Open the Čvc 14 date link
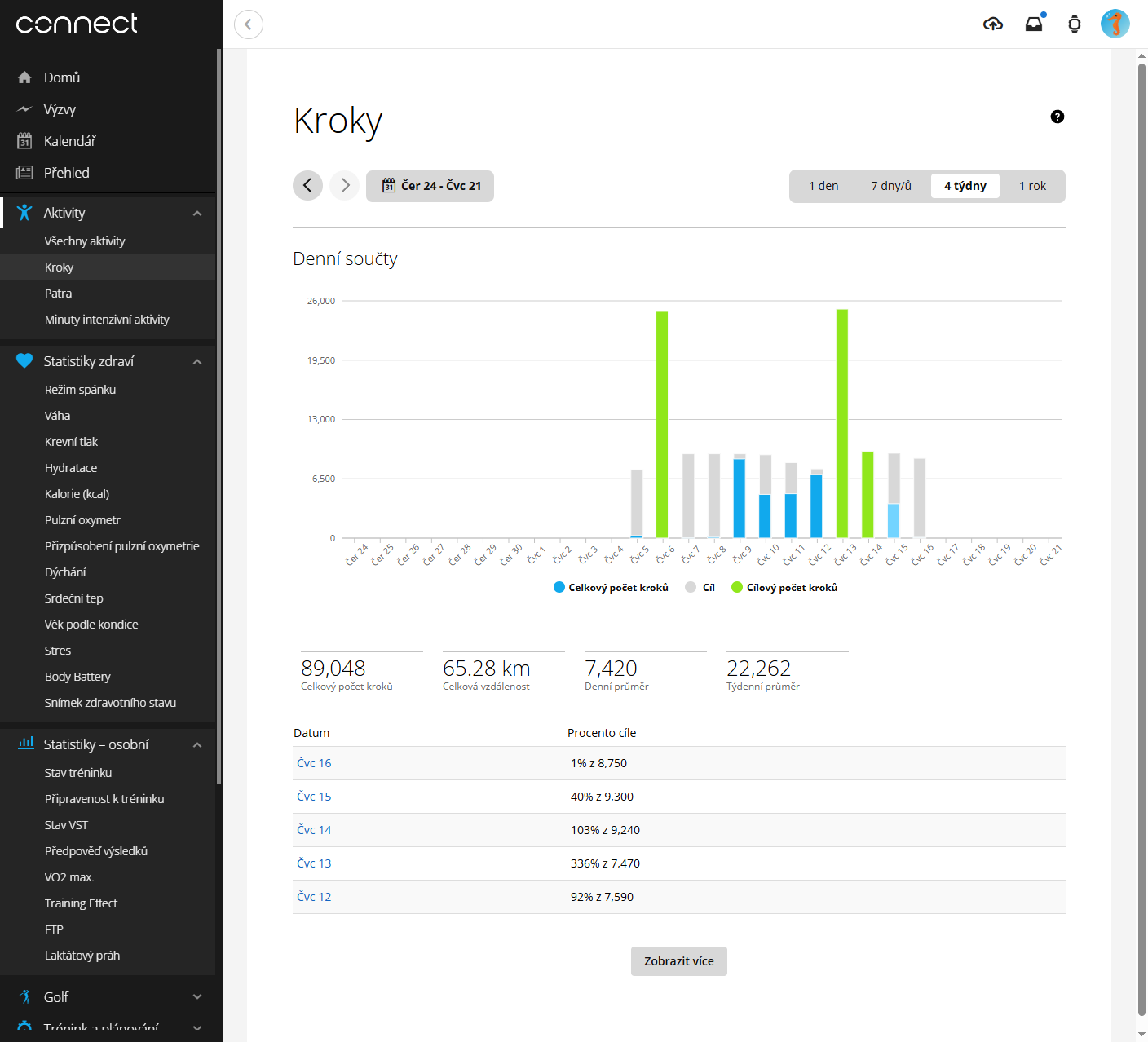1148x1042 pixels. [314, 830]
